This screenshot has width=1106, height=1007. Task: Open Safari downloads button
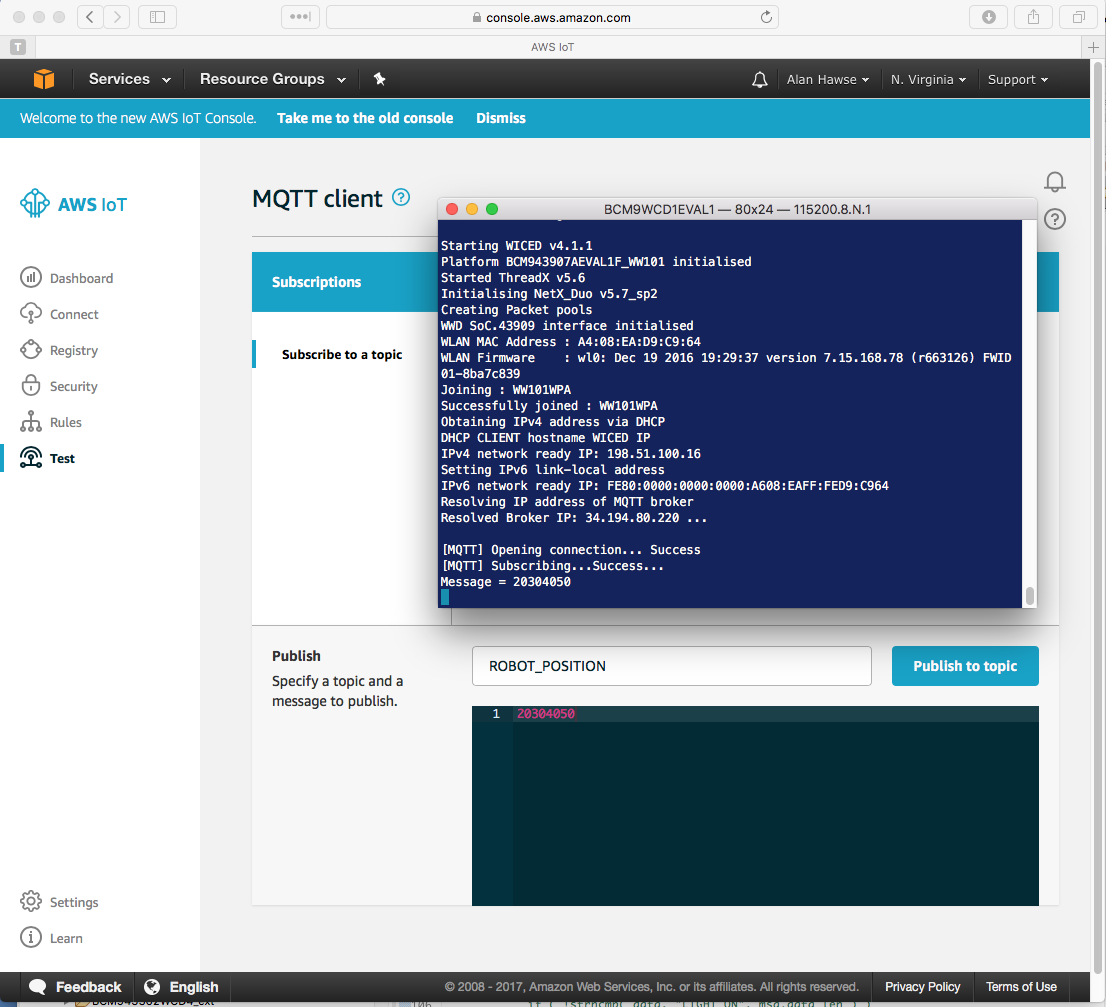(989, 17)
